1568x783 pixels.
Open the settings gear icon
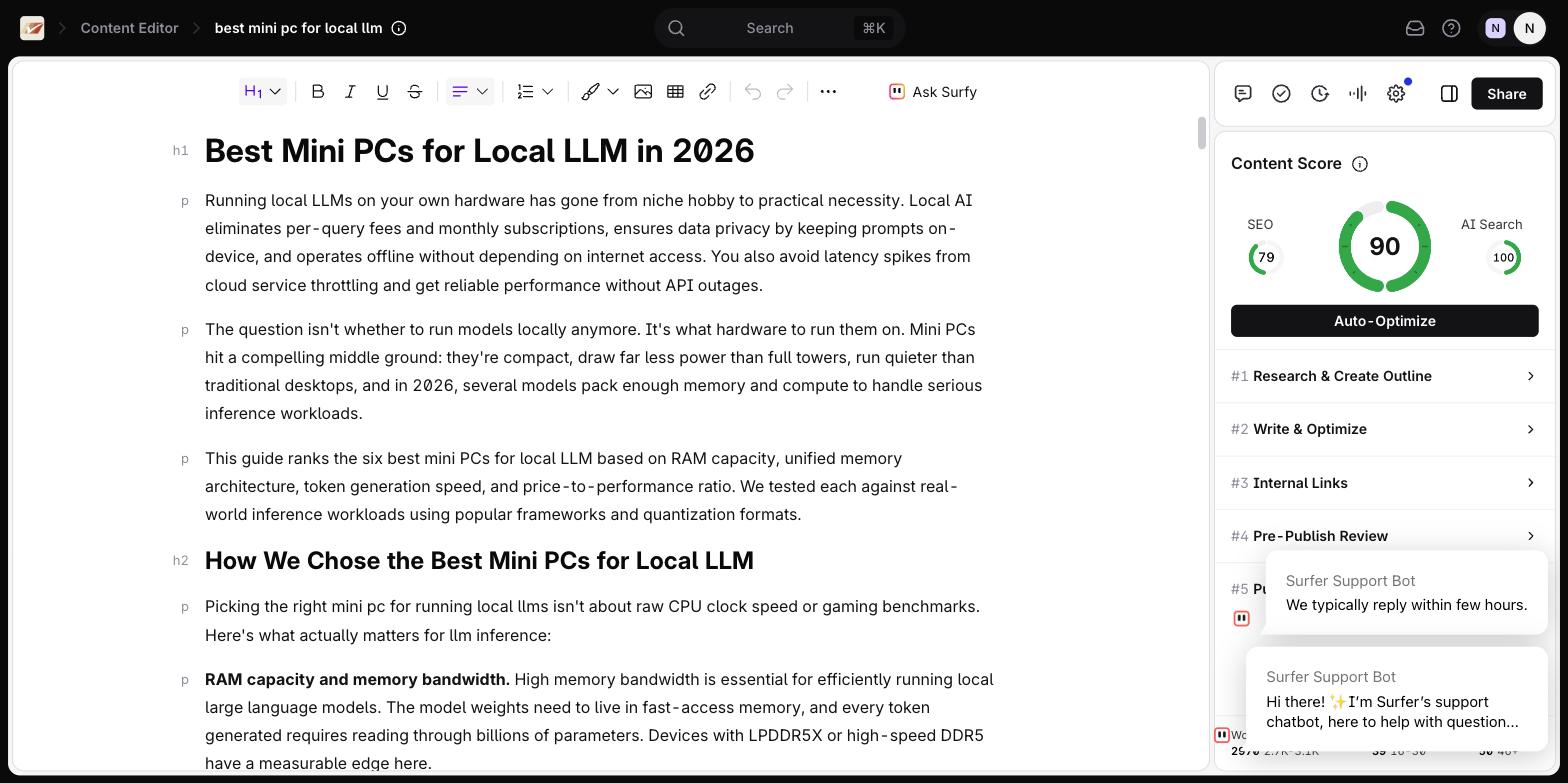coord(1396,93)
